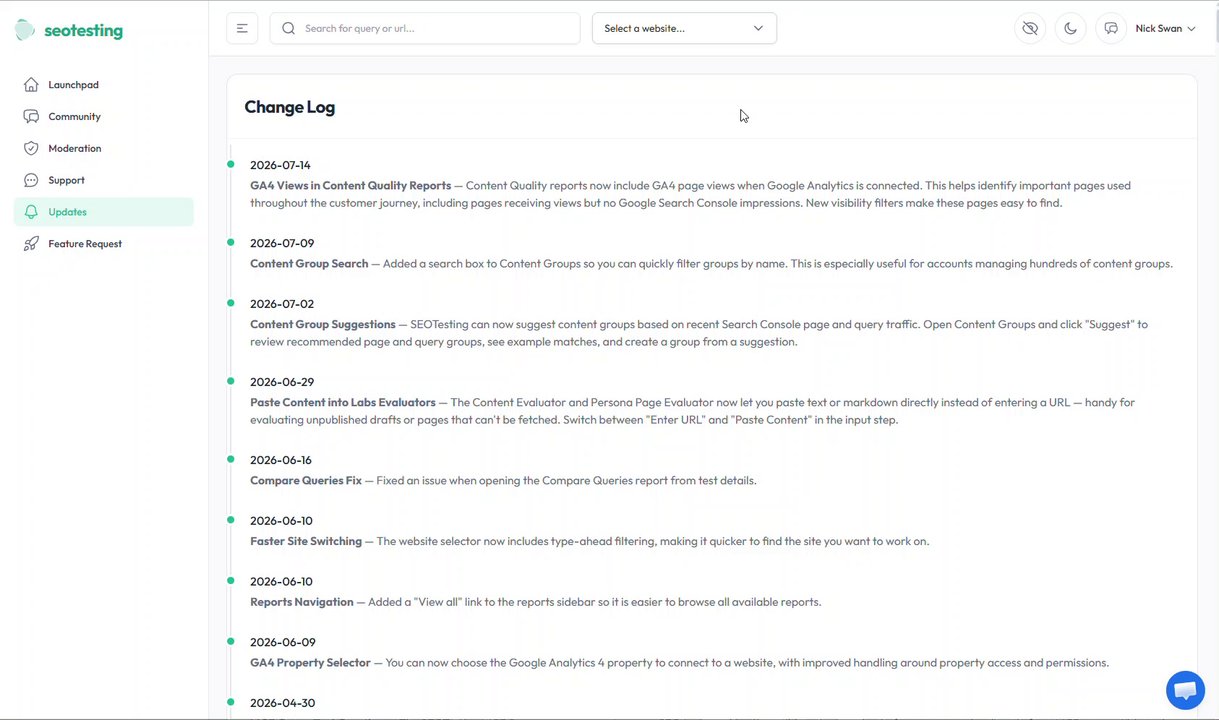Click date 2026-04-30 entry
The image size is (1219, 720).
point(282,703)
